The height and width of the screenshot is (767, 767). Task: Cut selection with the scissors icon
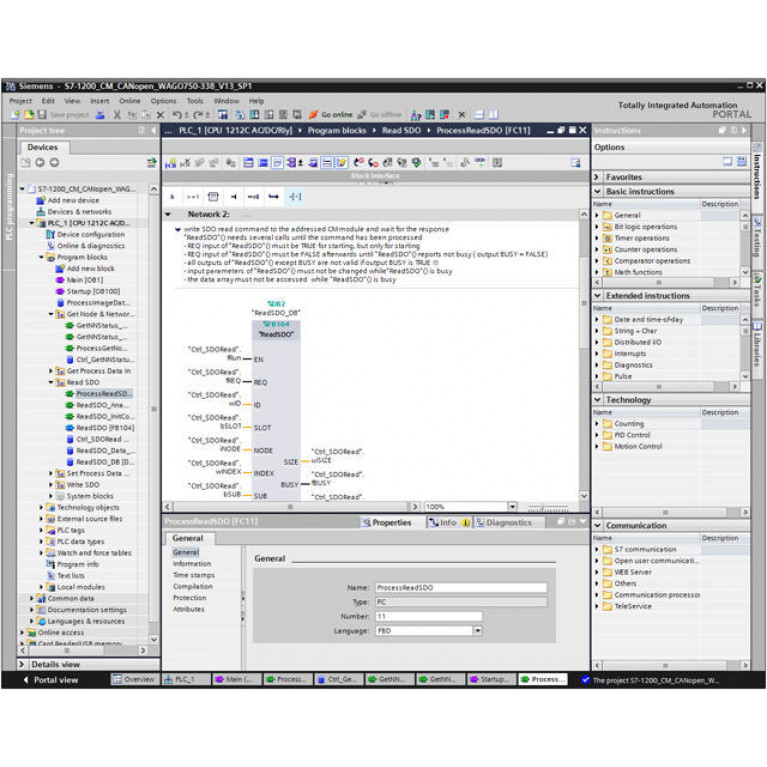click(x=117, y=115)
